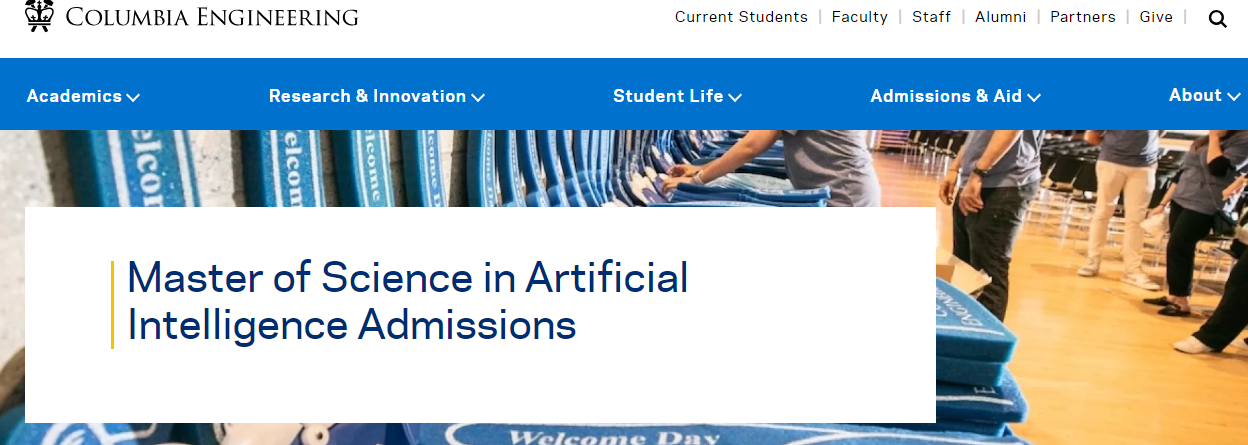1248x445 pixels.
Task: Open the Student Life menu
Action: [x=668, y=96]
